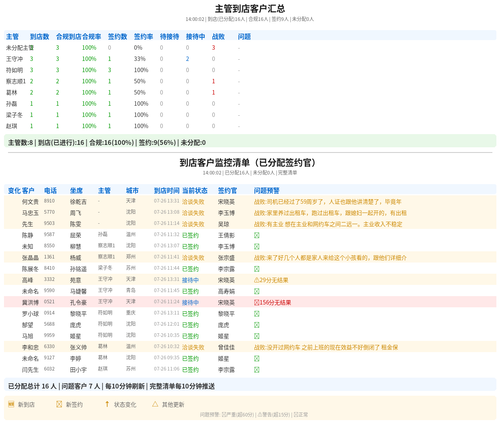Viewport: 500px width, 437px height.
Task: Click the 电话 column header
Action: click(x=50, y=191)
